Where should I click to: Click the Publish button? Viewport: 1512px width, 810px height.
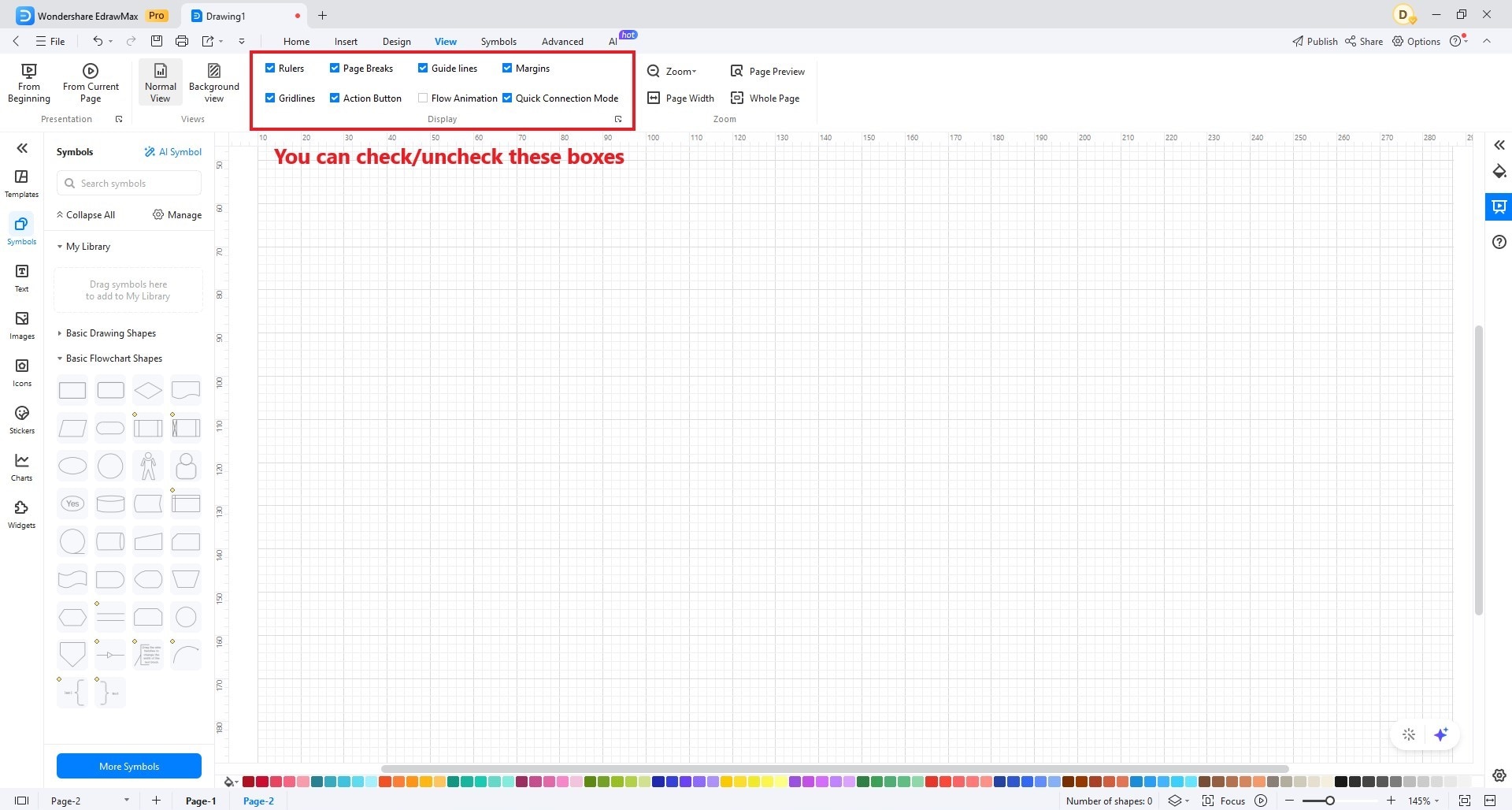click(1315, 41)
